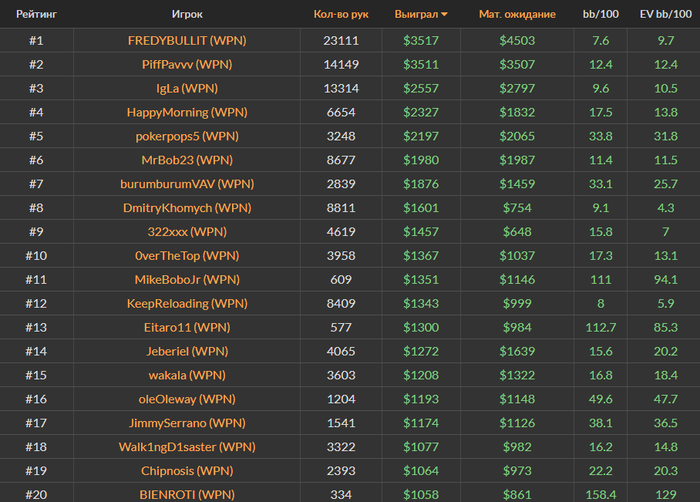This screenshot has height=502, width=700.
Task: Select expected value $754
Action: (x=517, y=208)
